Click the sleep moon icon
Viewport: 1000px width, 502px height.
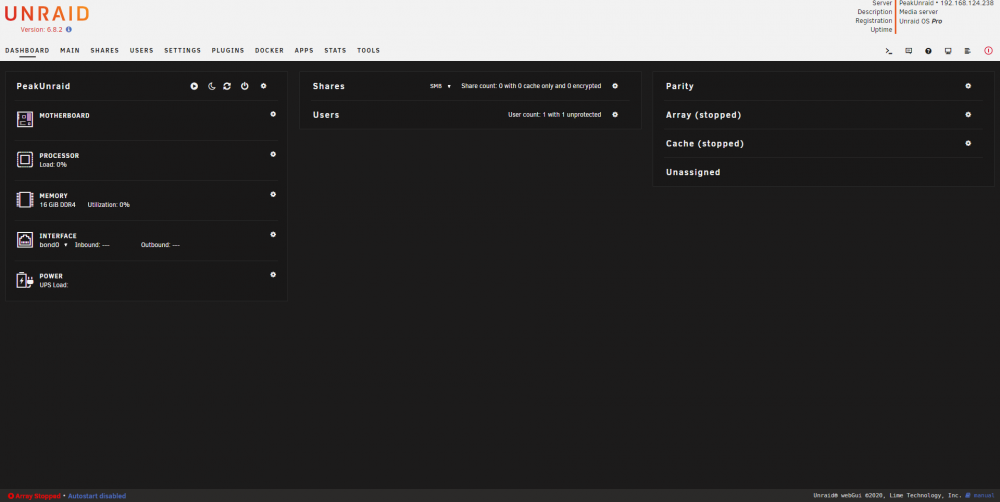(212, 86)
